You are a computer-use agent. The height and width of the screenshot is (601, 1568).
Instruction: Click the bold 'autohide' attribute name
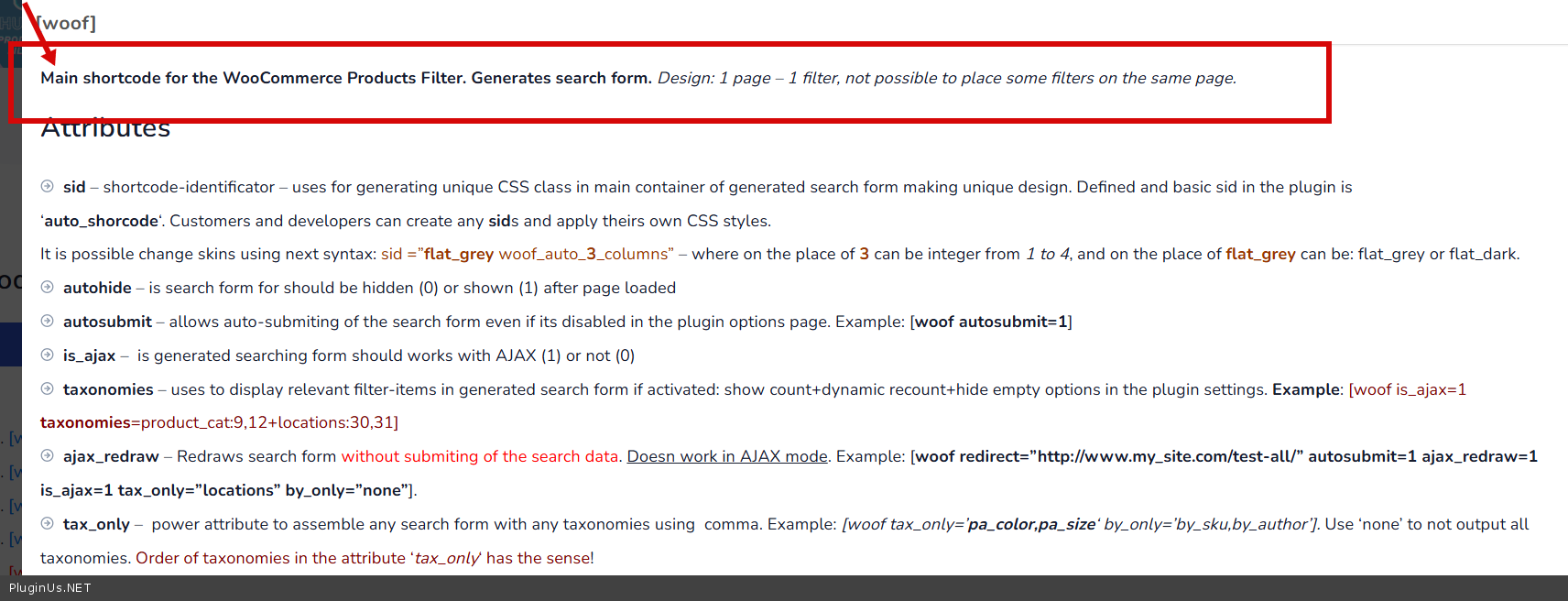click(97, 288)
